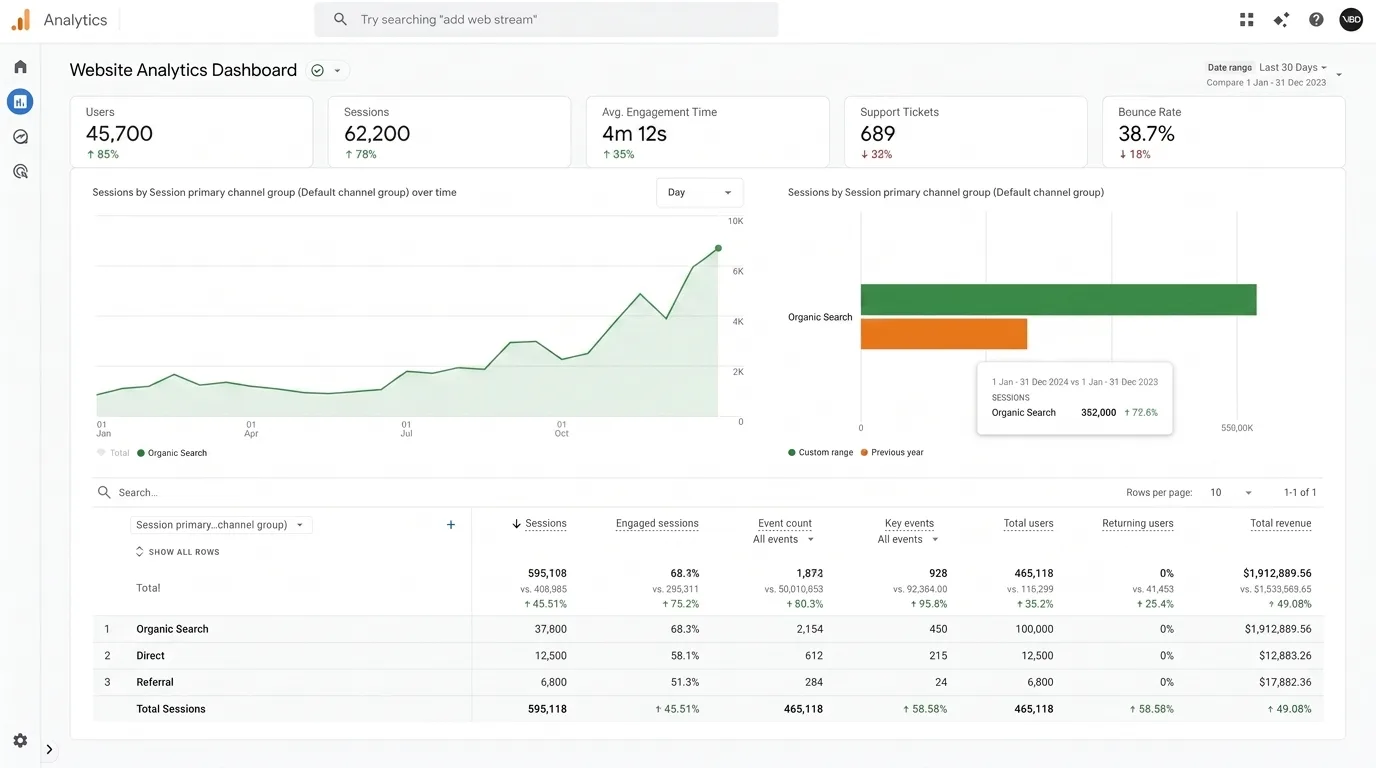The image size is (1376, 768).
Task: Open the dropdown arrow next to the dashboard title
Action: (337, 70)
